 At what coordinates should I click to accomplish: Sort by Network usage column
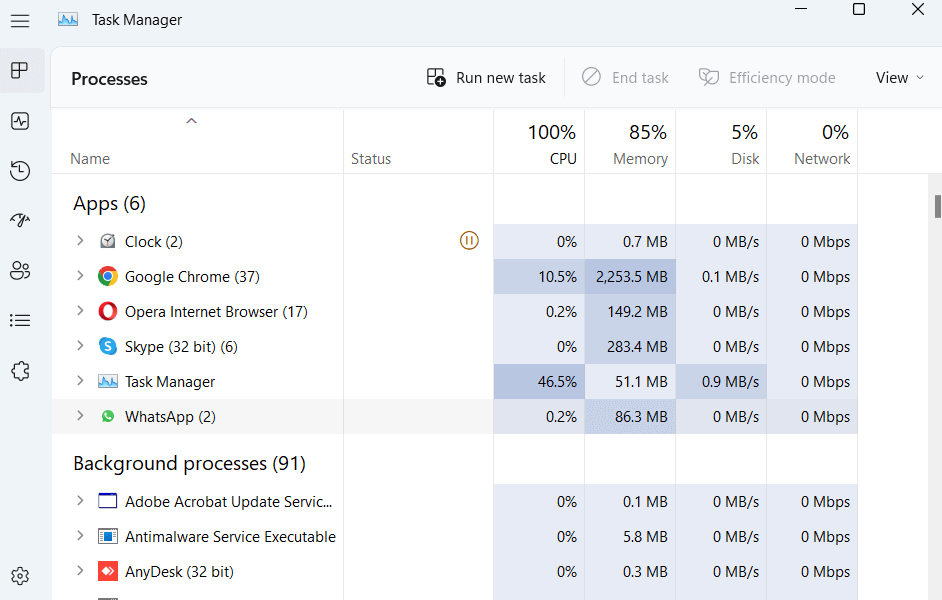pos(812,143)
